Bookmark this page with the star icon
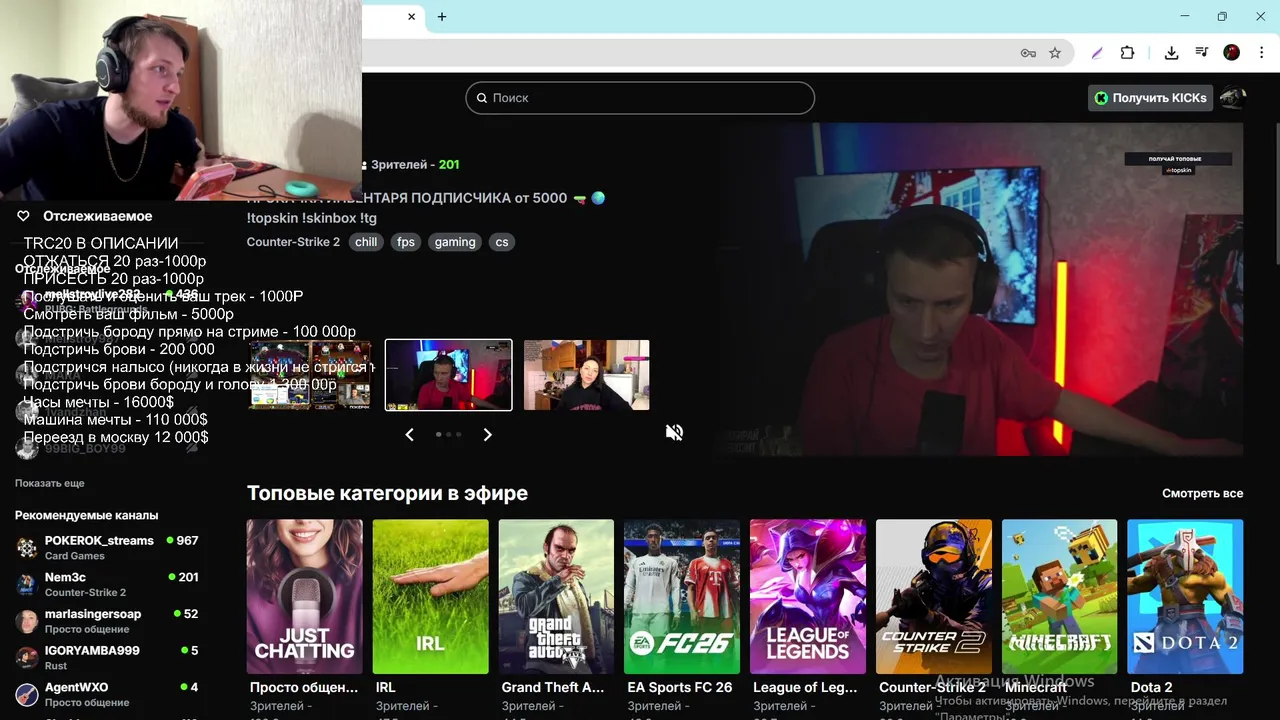Viewport: 1280px width, 720px height. click(1055, 53)
